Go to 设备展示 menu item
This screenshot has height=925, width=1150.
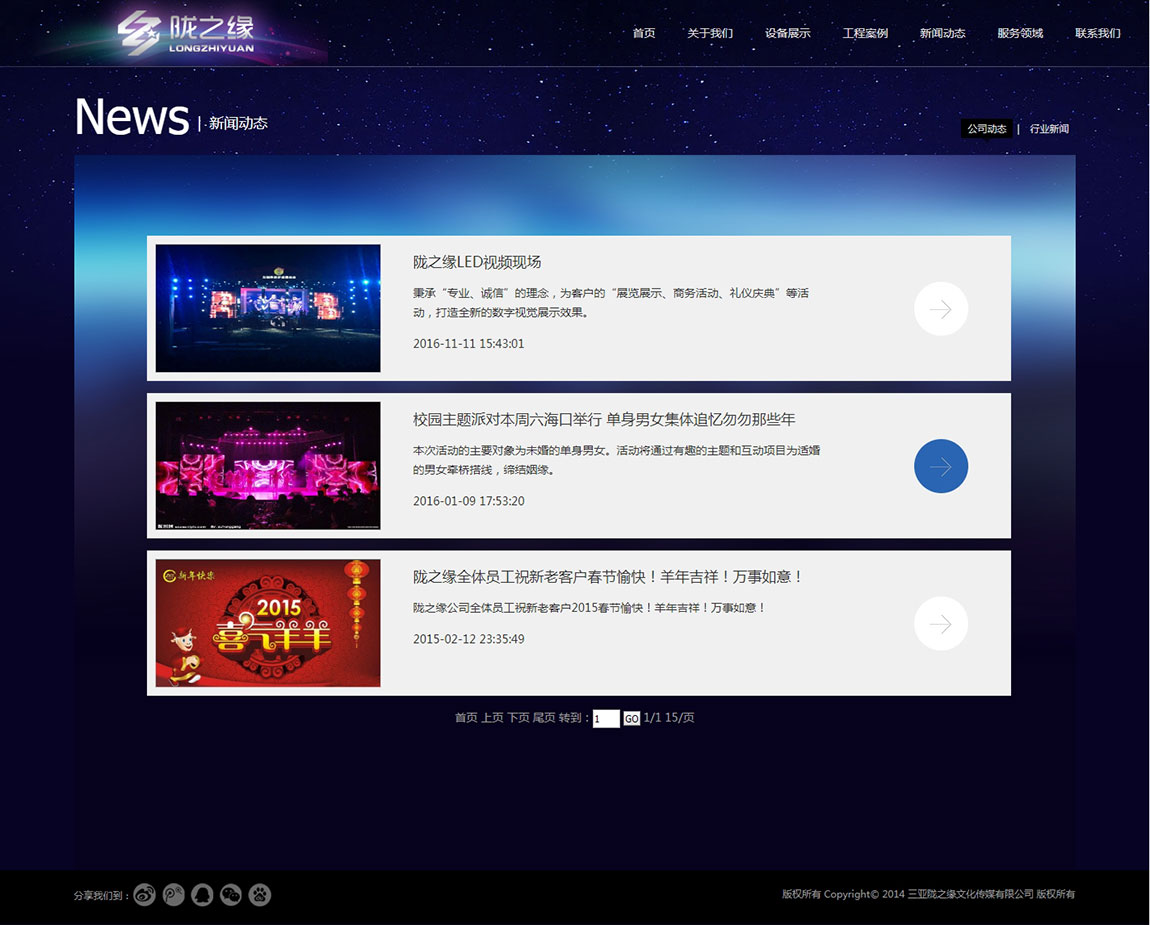tap(787, 33)
